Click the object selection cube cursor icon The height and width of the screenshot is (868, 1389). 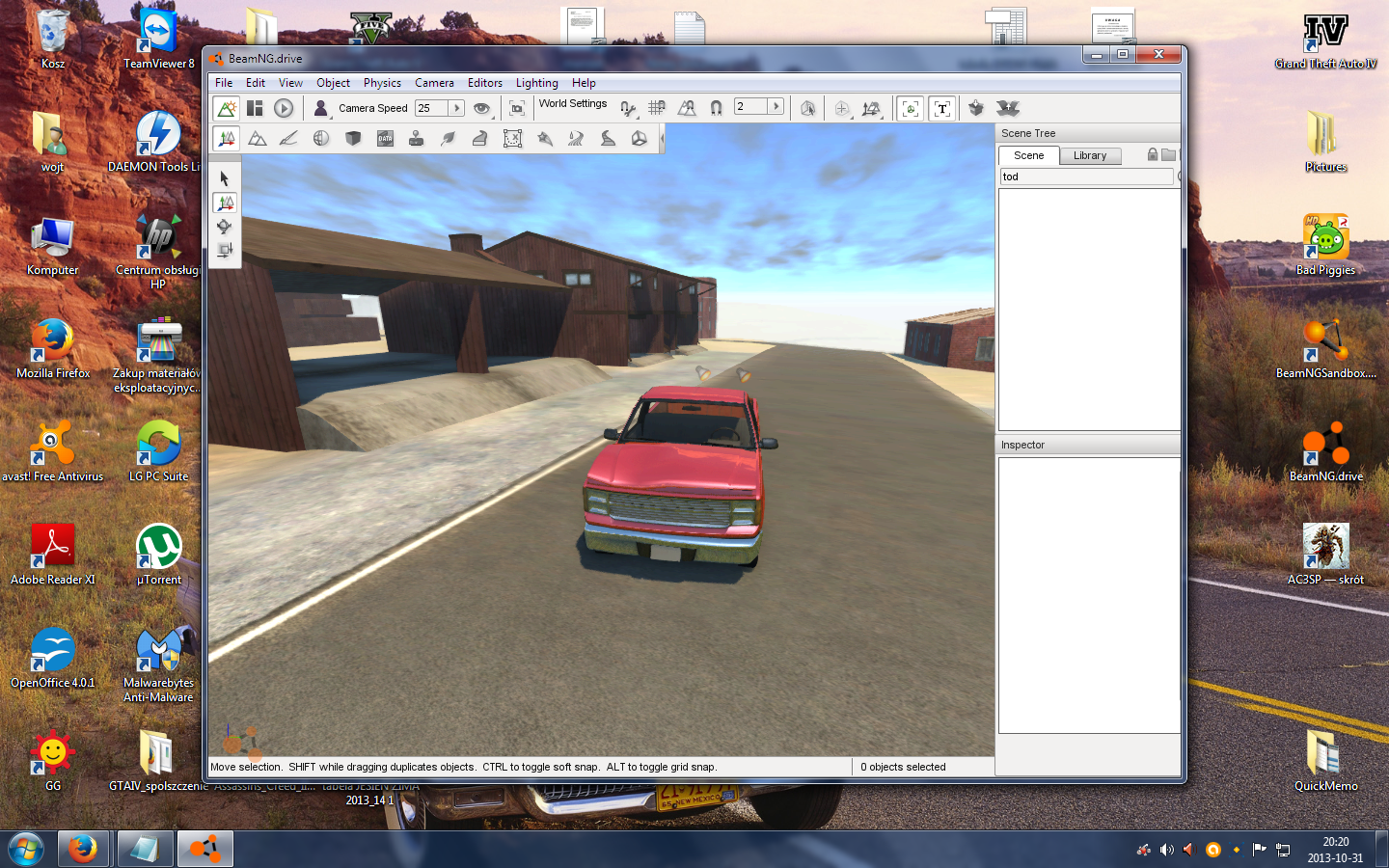click(x=807, y=108)
